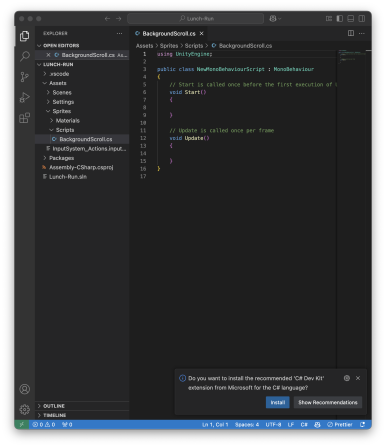Open the Search view in activity bar

pyautogui.click(x=24, y=56)
